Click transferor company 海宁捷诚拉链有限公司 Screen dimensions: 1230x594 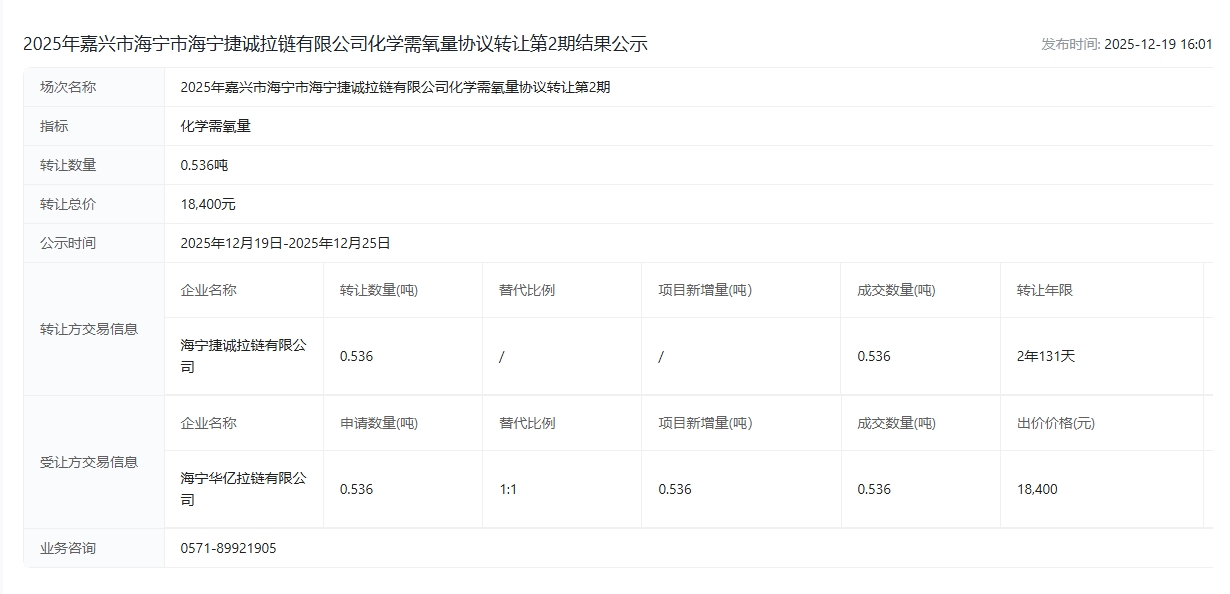[243, 356]
